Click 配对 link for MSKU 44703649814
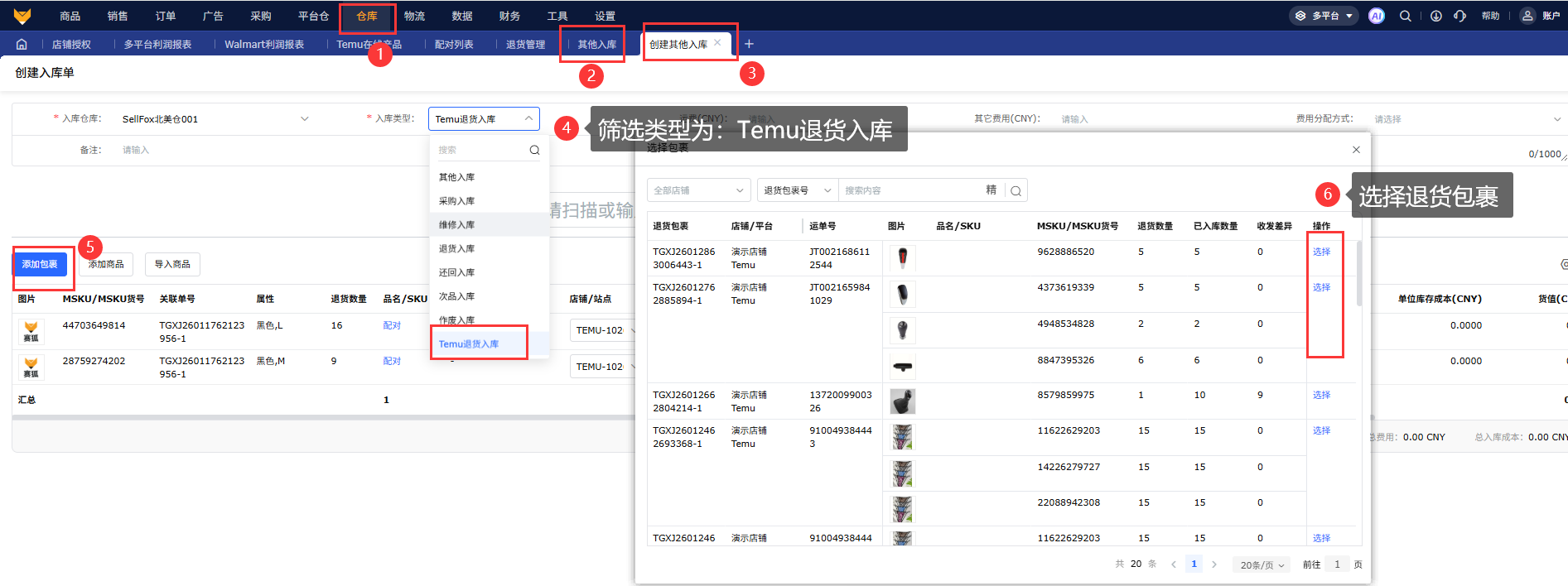Viewport: 1568px width, 586px height. click(x=392, y=325)
